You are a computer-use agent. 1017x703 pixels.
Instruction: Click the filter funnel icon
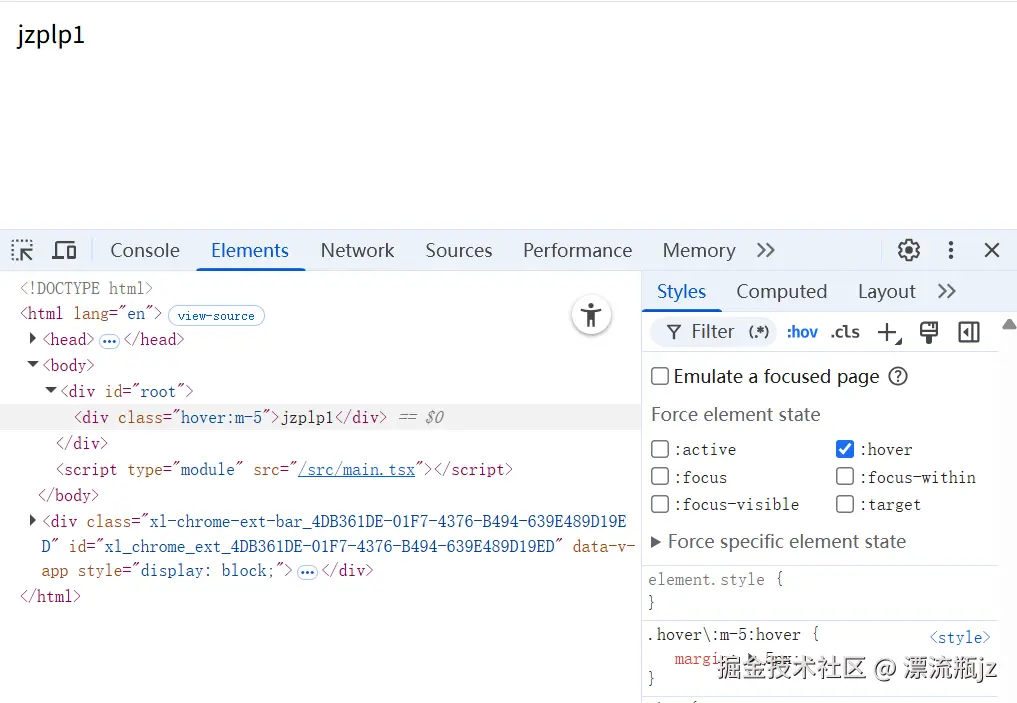click(x=674, y=332)
